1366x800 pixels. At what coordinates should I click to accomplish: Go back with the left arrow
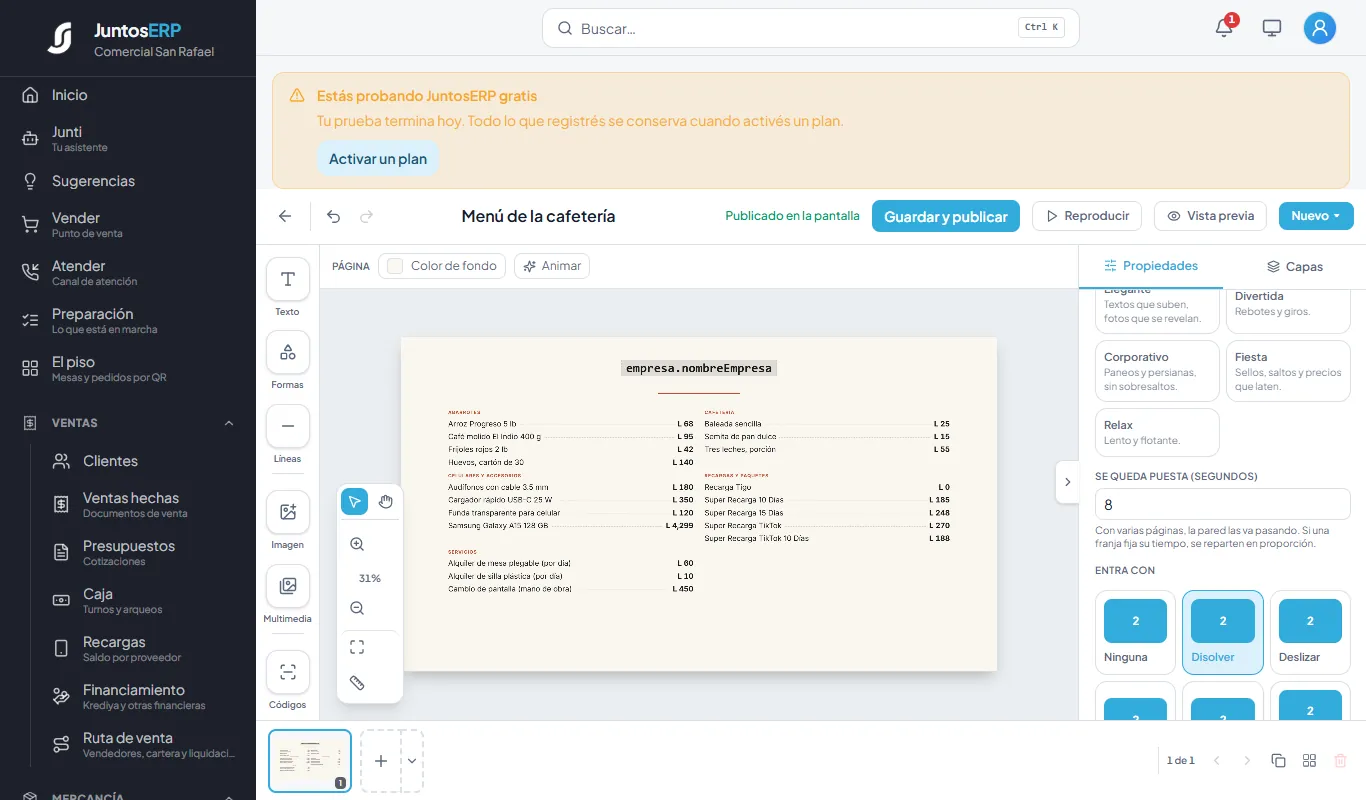click(285, 216)
